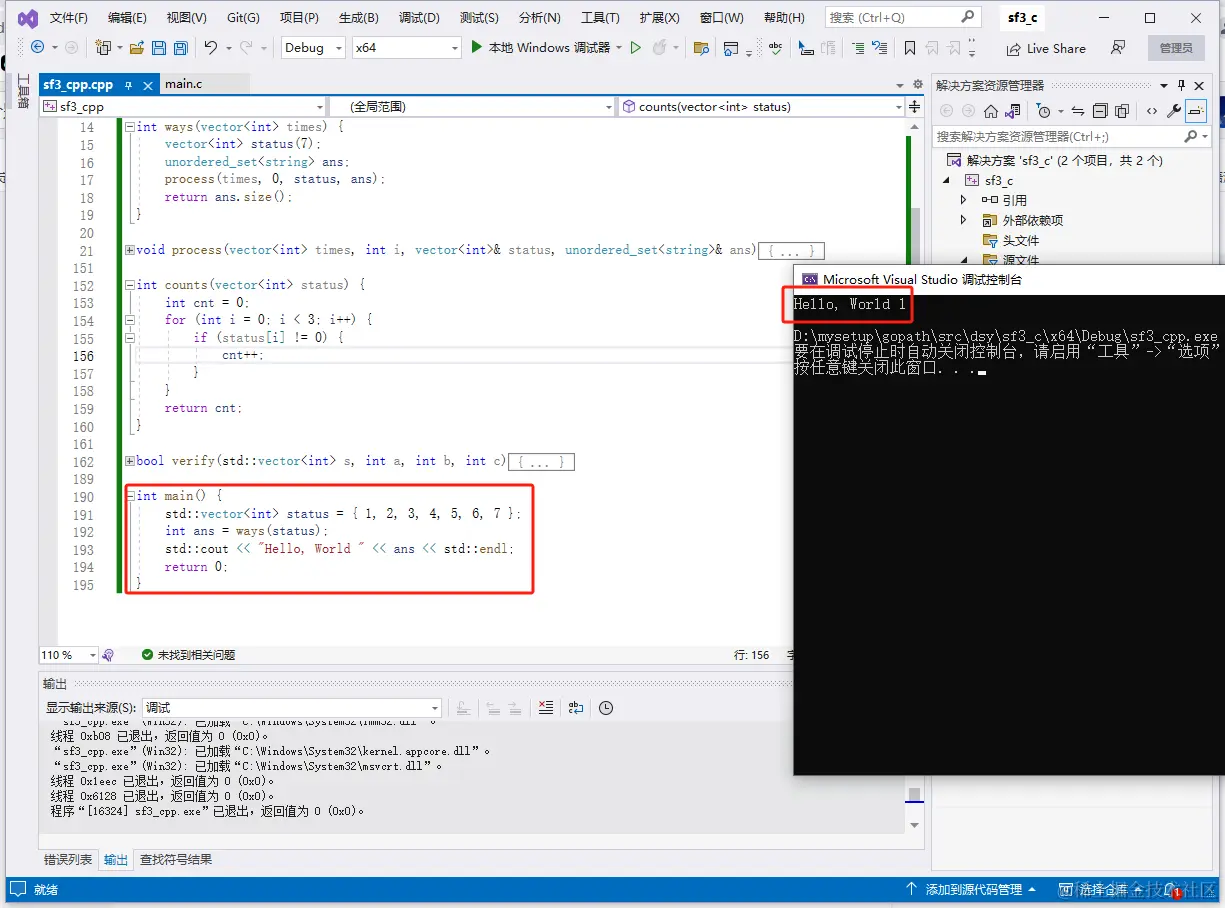Toggle Word Wrap in the Output panel

click(x=576, y=707)
